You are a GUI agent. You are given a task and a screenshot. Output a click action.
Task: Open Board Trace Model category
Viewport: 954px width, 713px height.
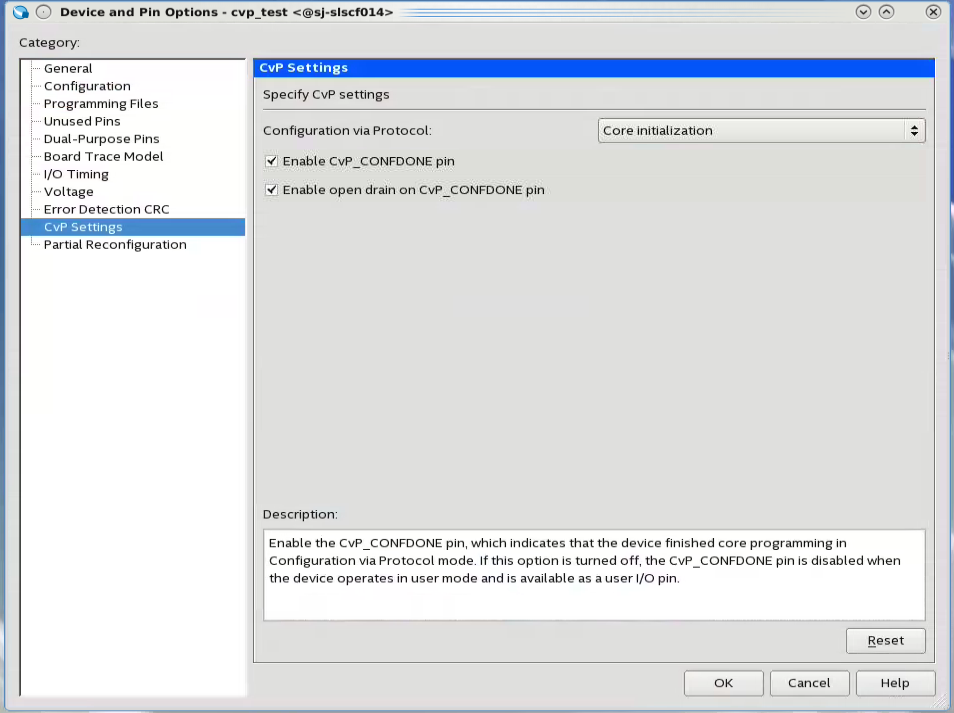coord(103,157)
